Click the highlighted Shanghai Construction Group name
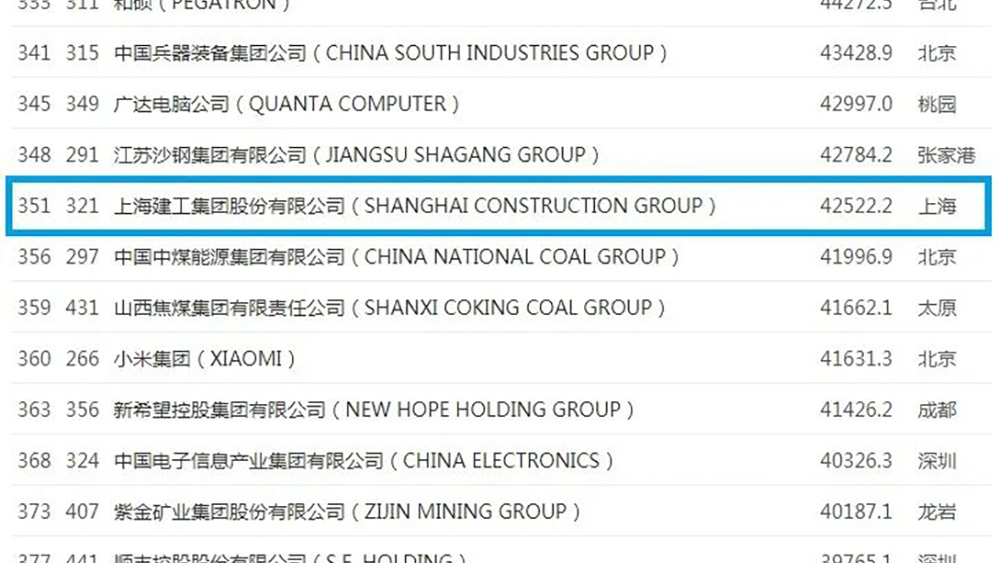Screen dimensions: 1000x563 [415, 206]
